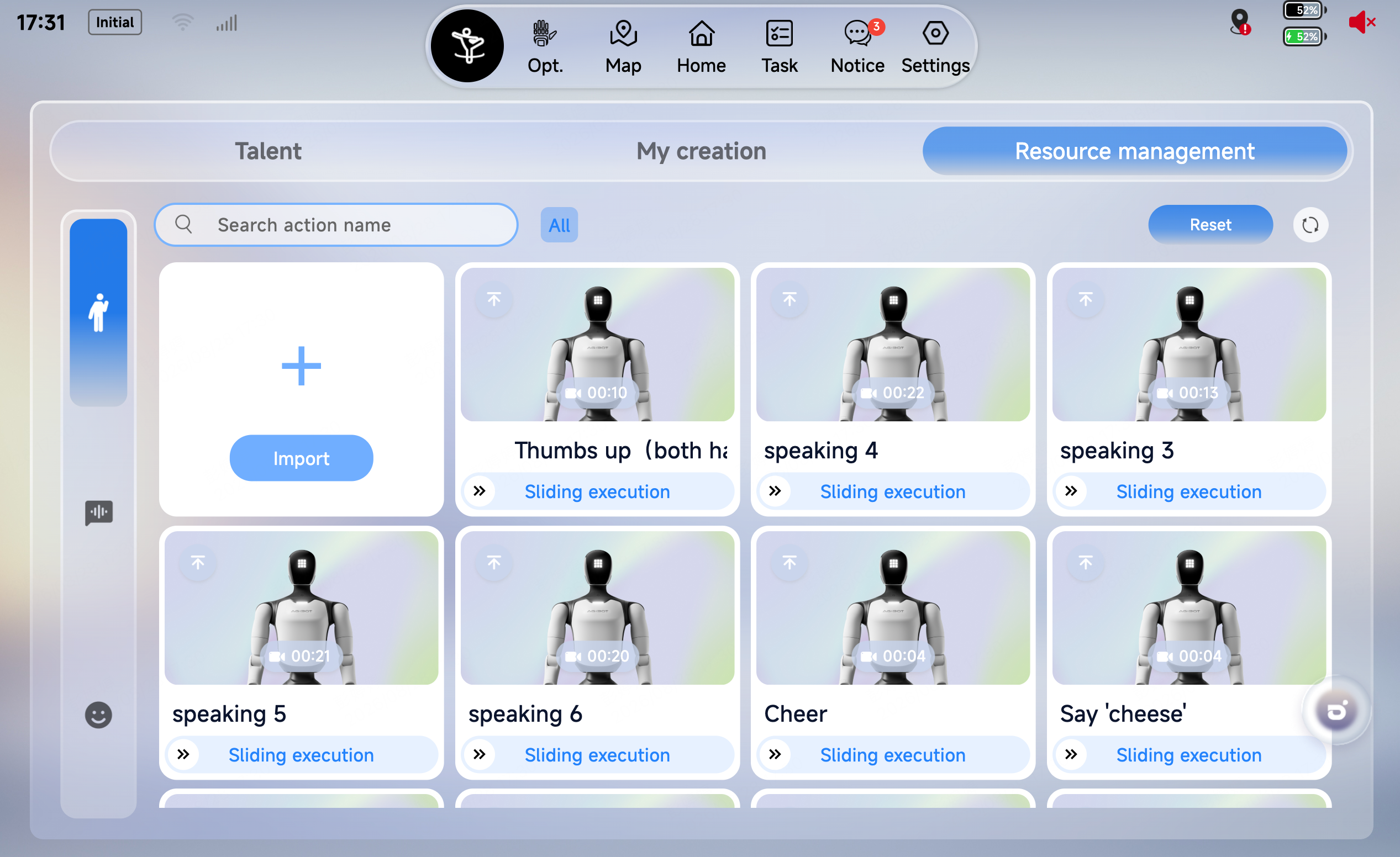The height and width of the screenshot is (857, 1400).
Task: Run Sliding execution for speaking 4
Action: click(893, 491)
